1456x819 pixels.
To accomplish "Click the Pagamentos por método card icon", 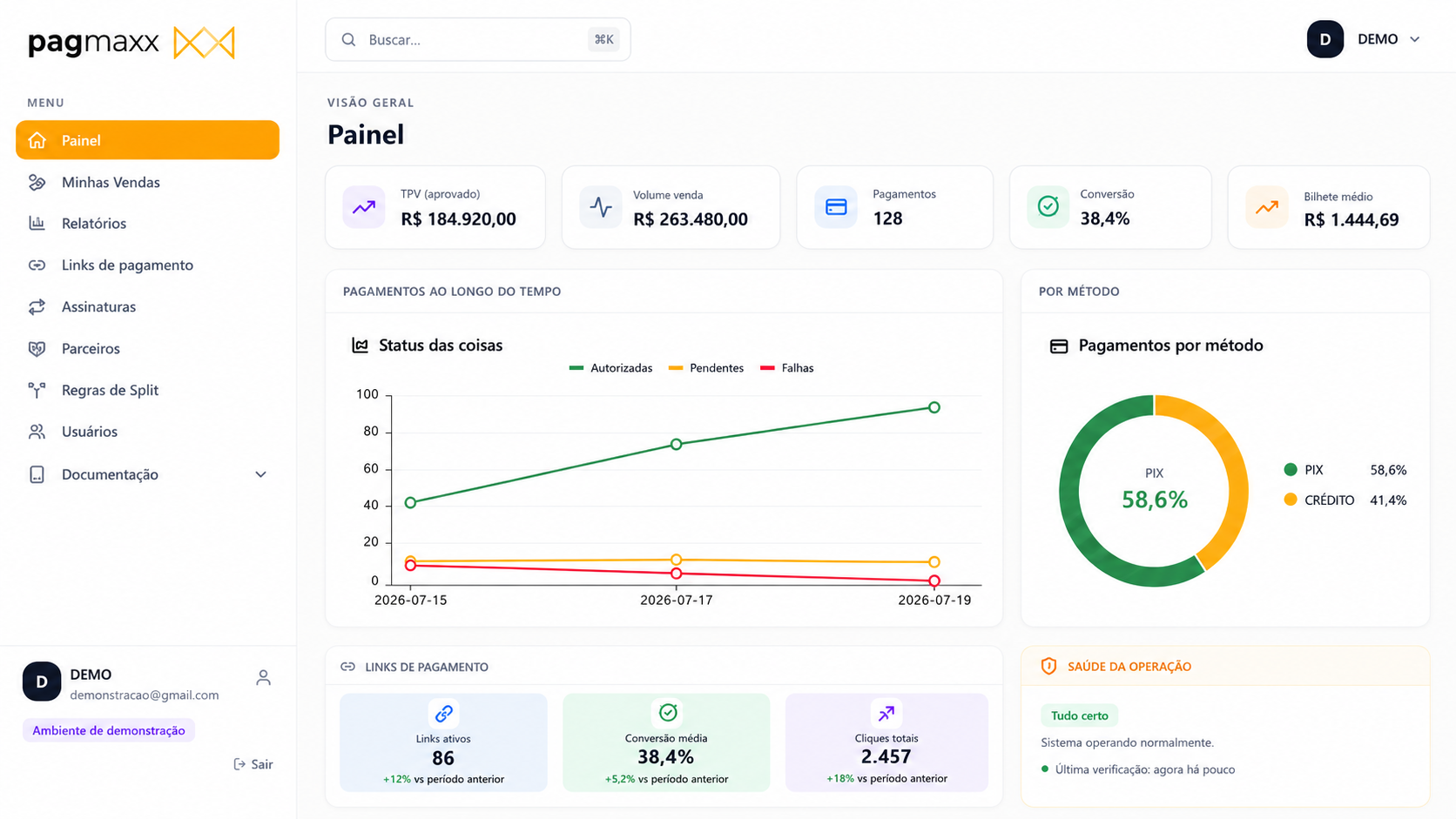I will coord(1059,346).
